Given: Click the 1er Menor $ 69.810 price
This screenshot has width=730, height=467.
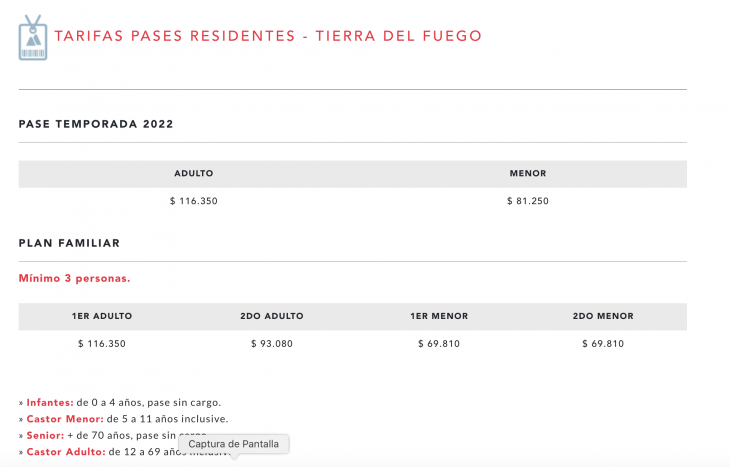Looking at the screenshot, I should point(439,344).
